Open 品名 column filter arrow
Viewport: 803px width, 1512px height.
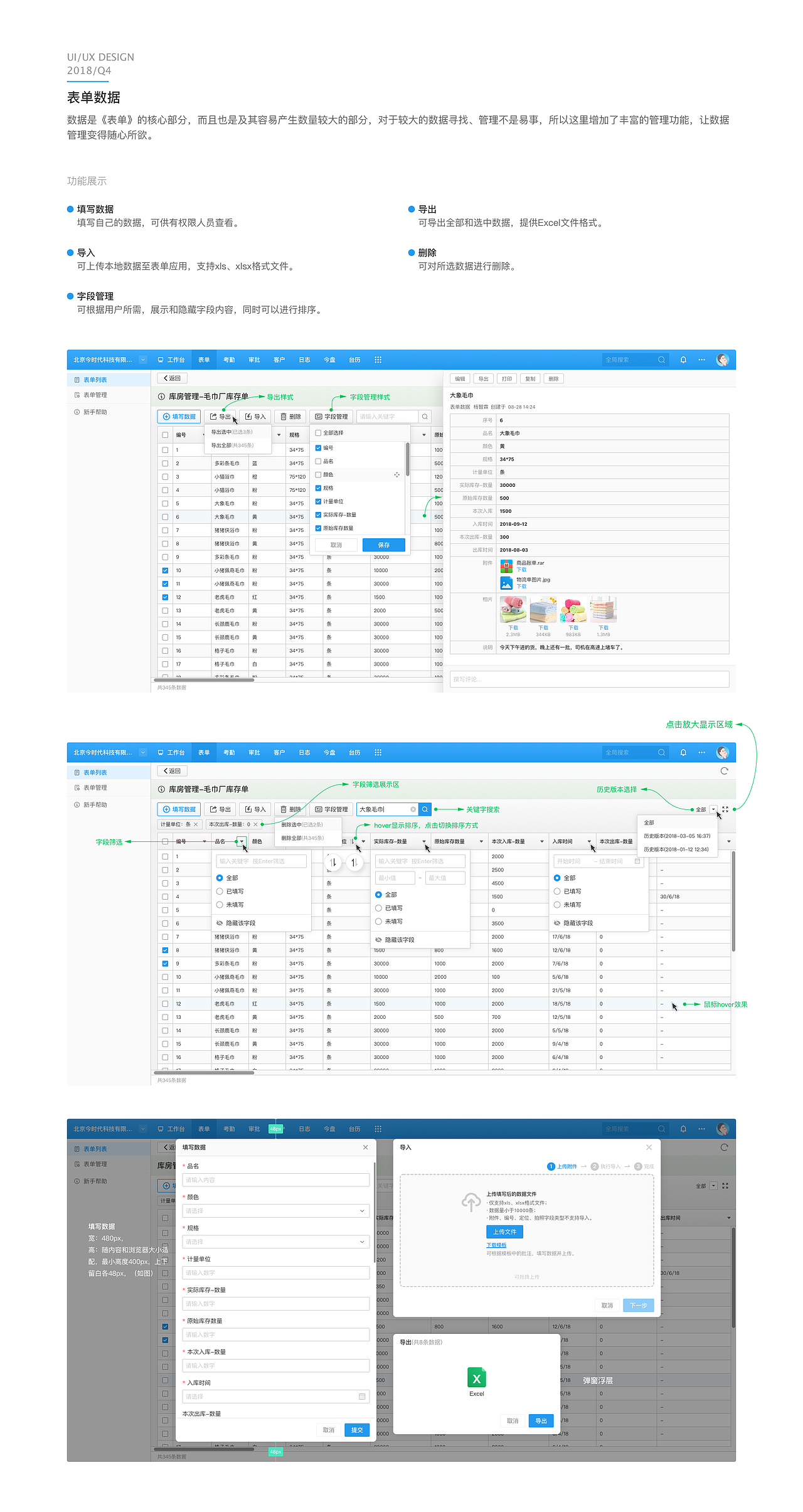pyautogui.click(x=242, y=842)
